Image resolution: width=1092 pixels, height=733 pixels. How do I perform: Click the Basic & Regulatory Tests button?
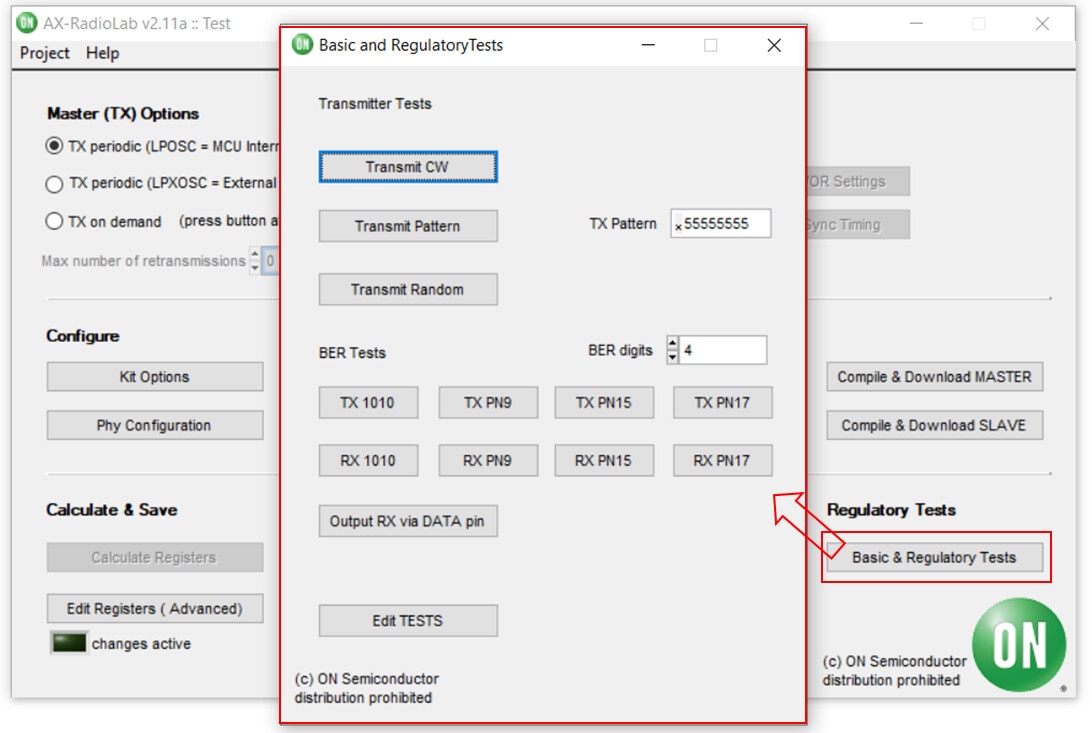click(934, 557)
